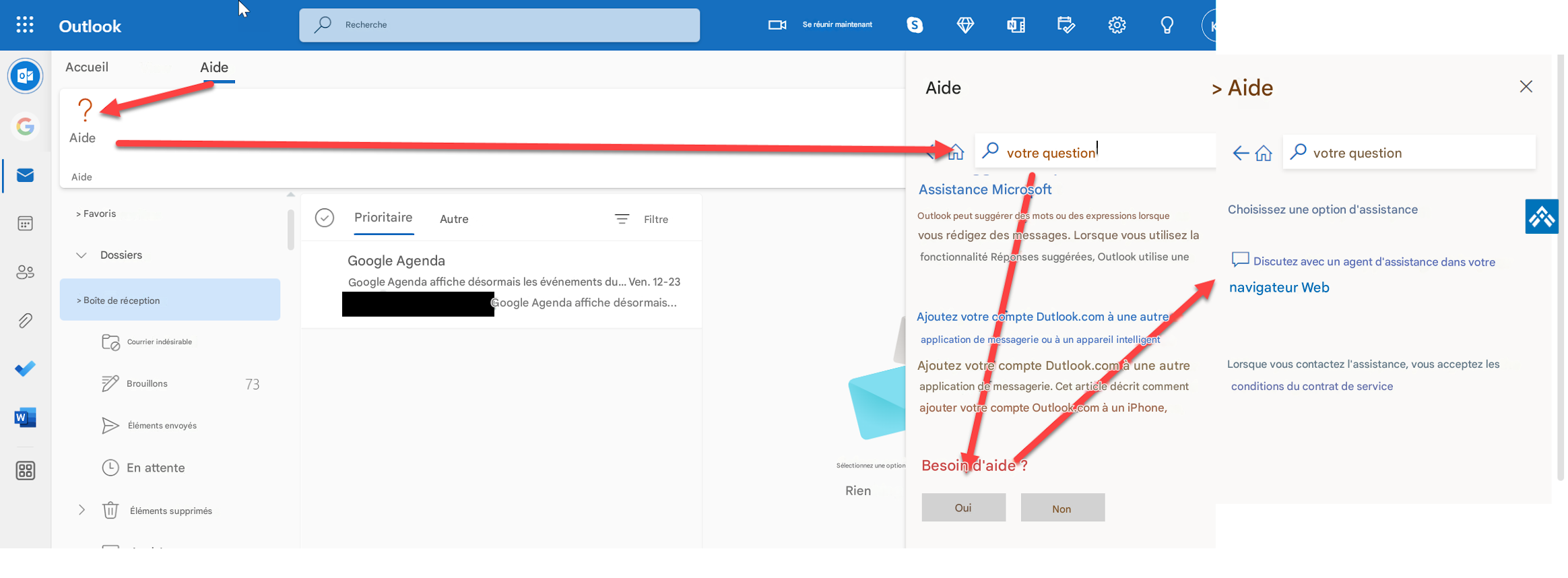Click the Recherche search box
1568x578 pixels.
[x=499, y=25]
